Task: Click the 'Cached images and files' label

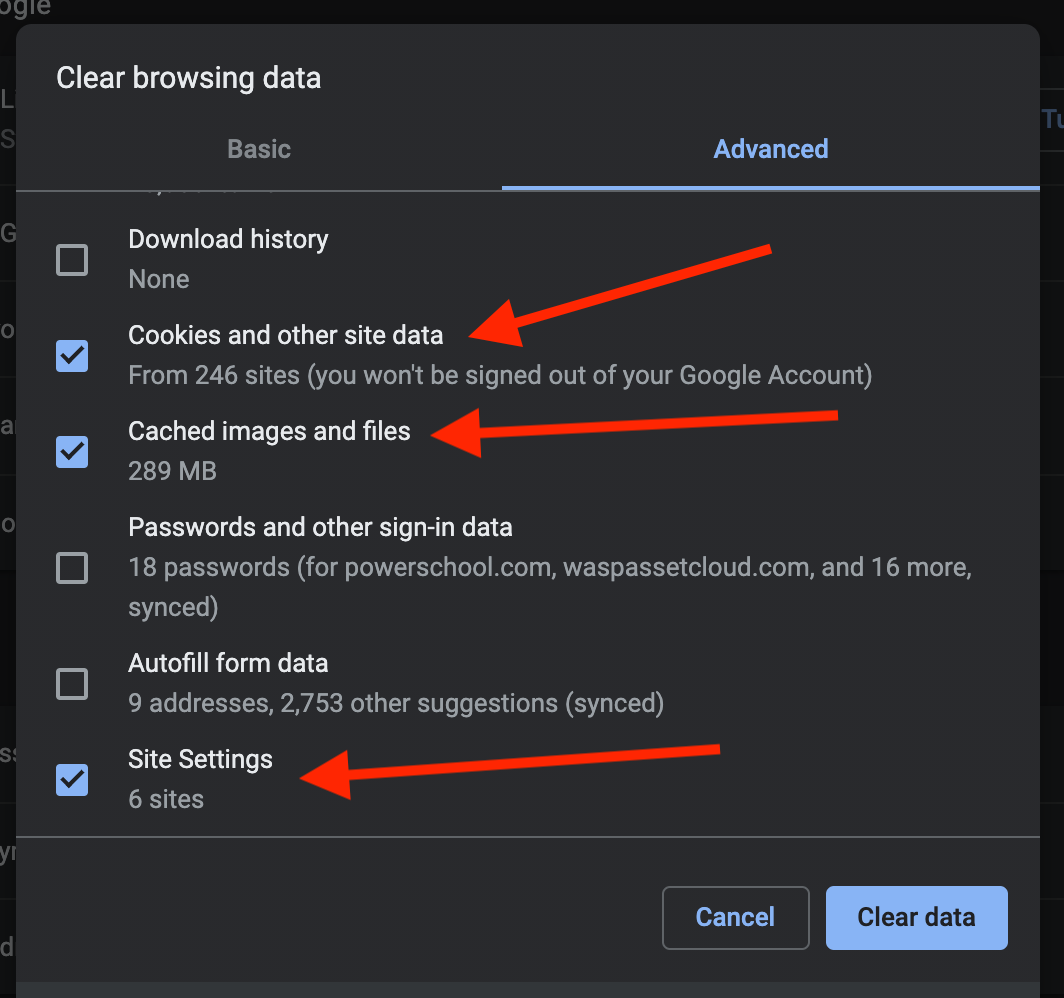Action: click(x=269, y=431)
